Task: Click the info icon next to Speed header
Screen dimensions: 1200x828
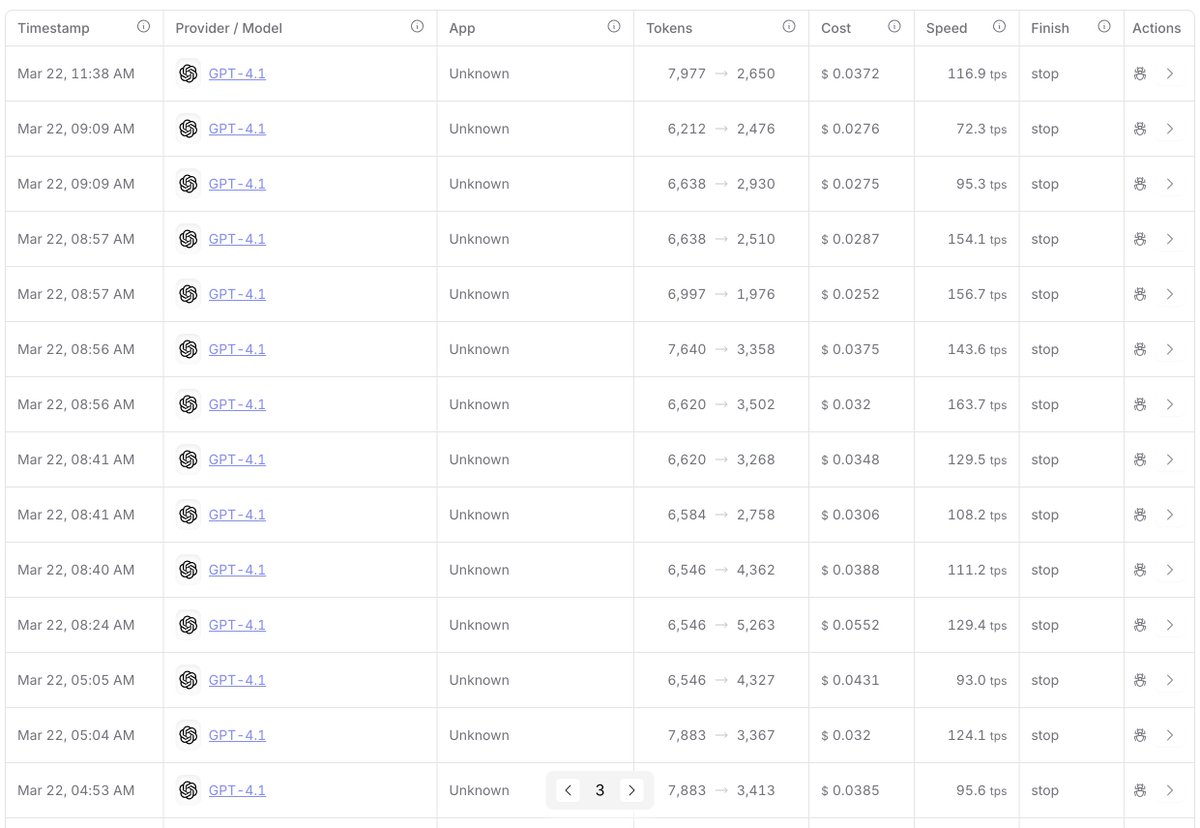Action: tap(999, 27)
